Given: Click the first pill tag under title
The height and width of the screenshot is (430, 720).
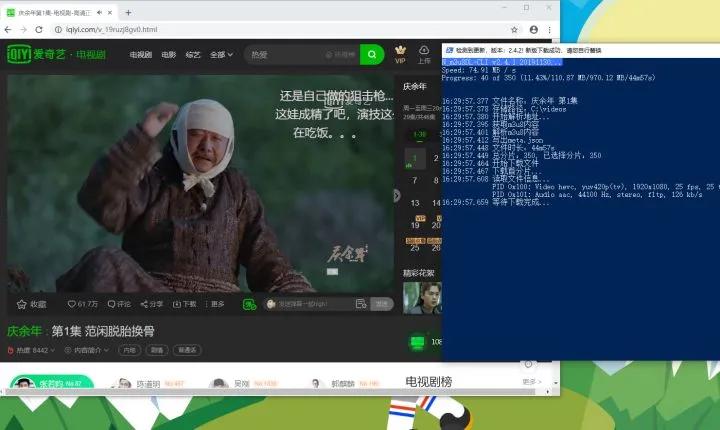Looking at the screenshot, I should 129,350.
